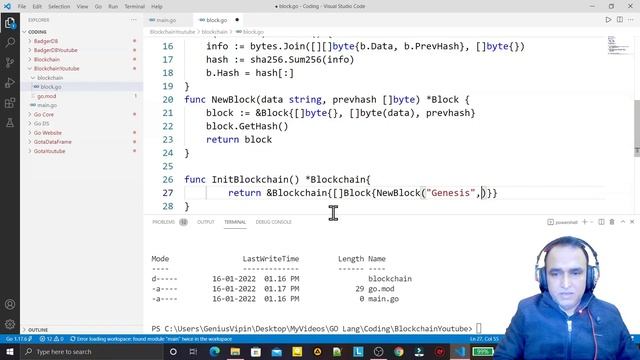The width and height of the screenshot is (640, 360).
Task: Switch to the Output panel tab
Action: point(206,222)
